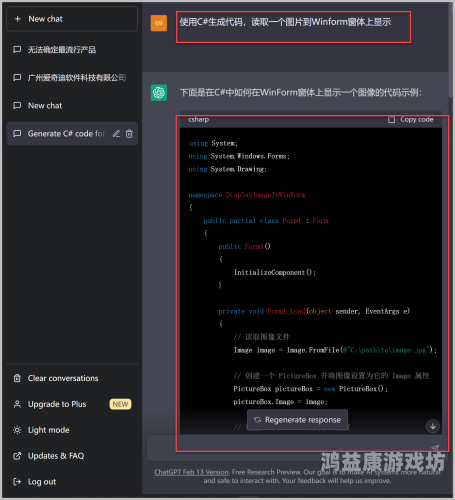Click code line 'public partial class Form1 : Form'
The image size is (455, 500).
(x=266, y=221)
